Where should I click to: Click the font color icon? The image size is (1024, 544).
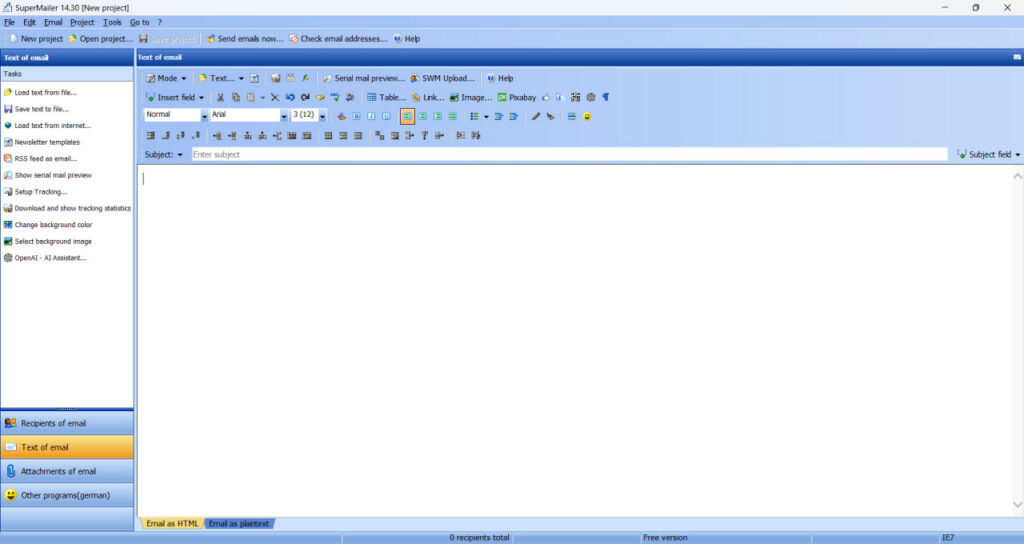(341, 116)
